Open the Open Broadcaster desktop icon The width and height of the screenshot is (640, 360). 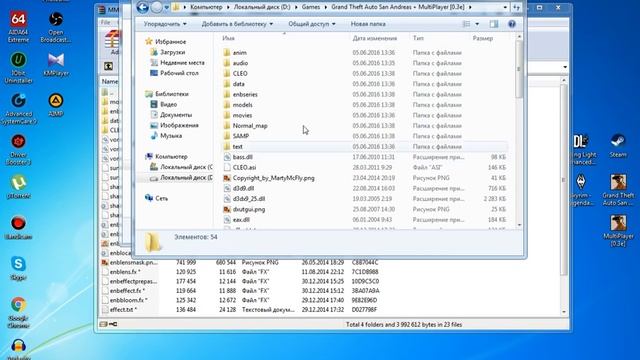tap(56, 27)
